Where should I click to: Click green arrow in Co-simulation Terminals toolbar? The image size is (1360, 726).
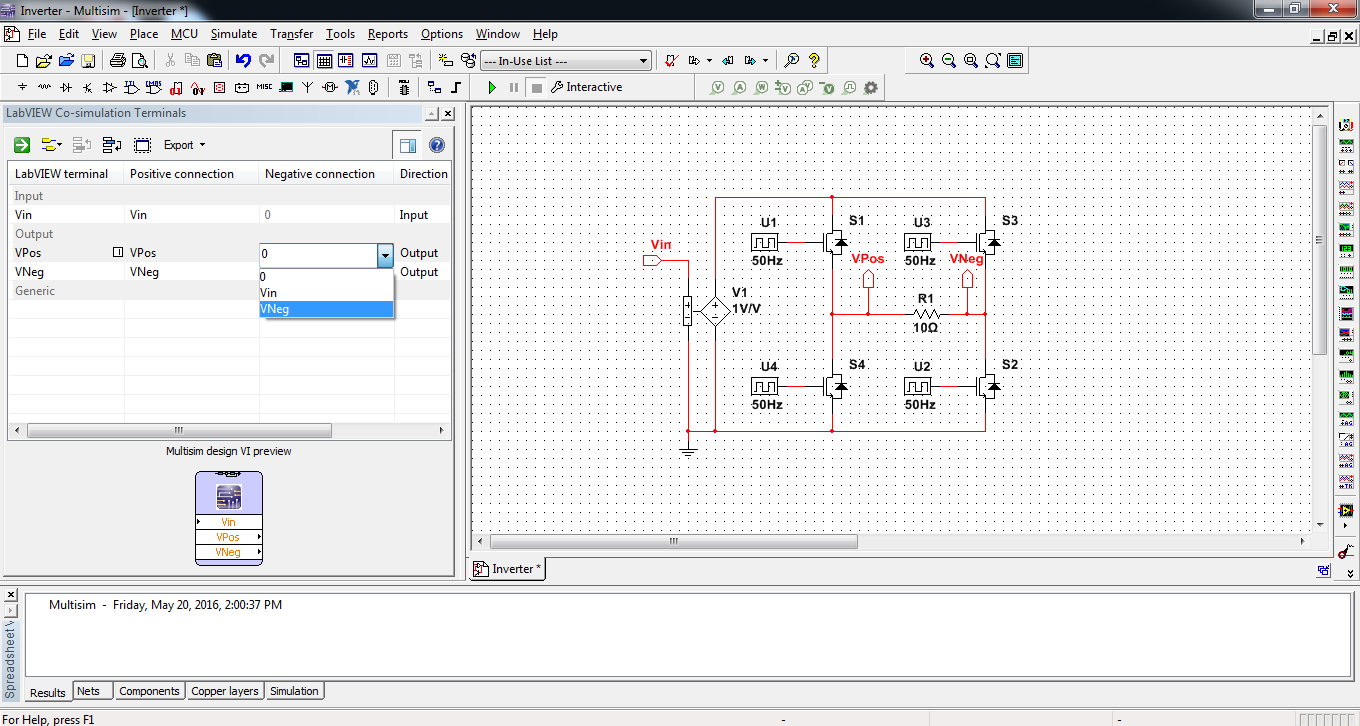(x=21, y=145)
